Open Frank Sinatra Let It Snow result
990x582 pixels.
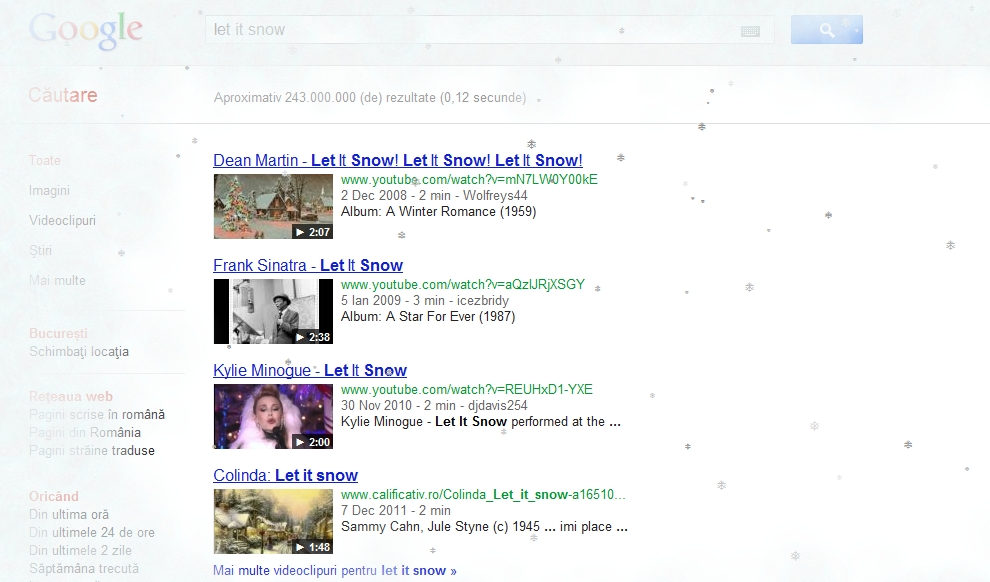308,265
